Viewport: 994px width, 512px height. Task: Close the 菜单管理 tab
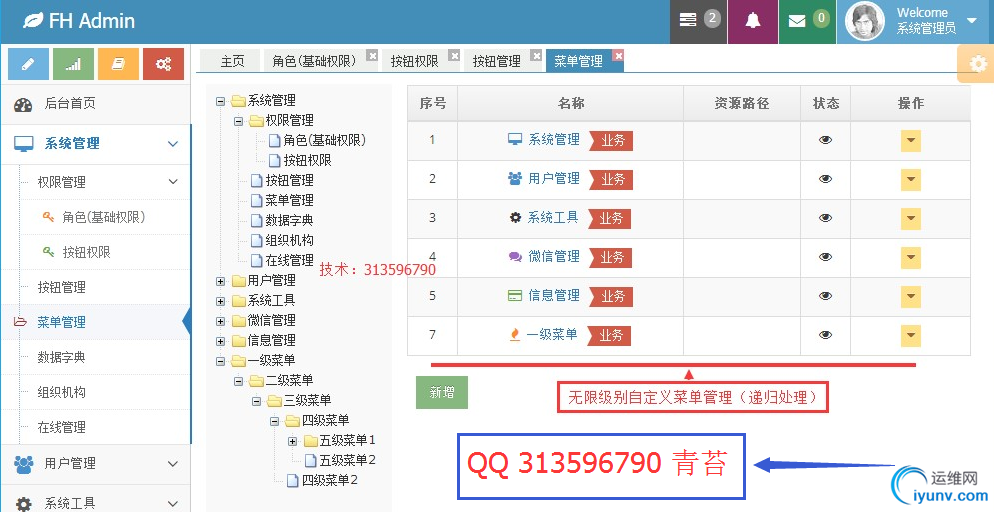tap(619, 56)
